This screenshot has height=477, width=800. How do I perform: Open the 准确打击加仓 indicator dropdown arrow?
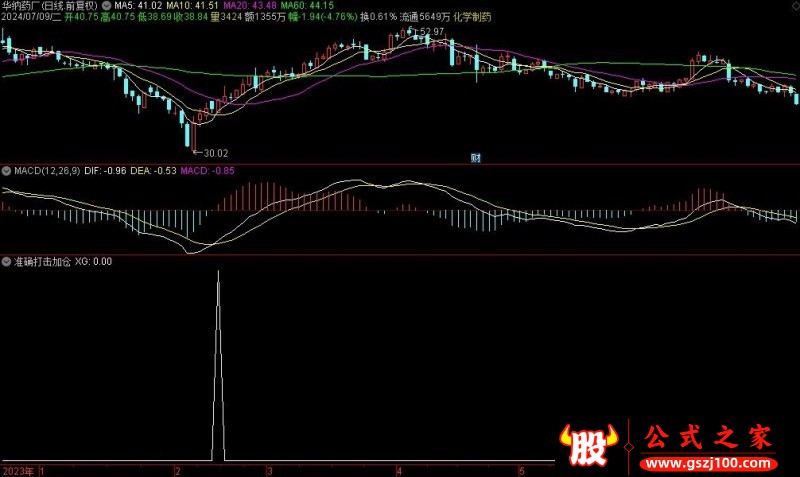click(7, 262)
